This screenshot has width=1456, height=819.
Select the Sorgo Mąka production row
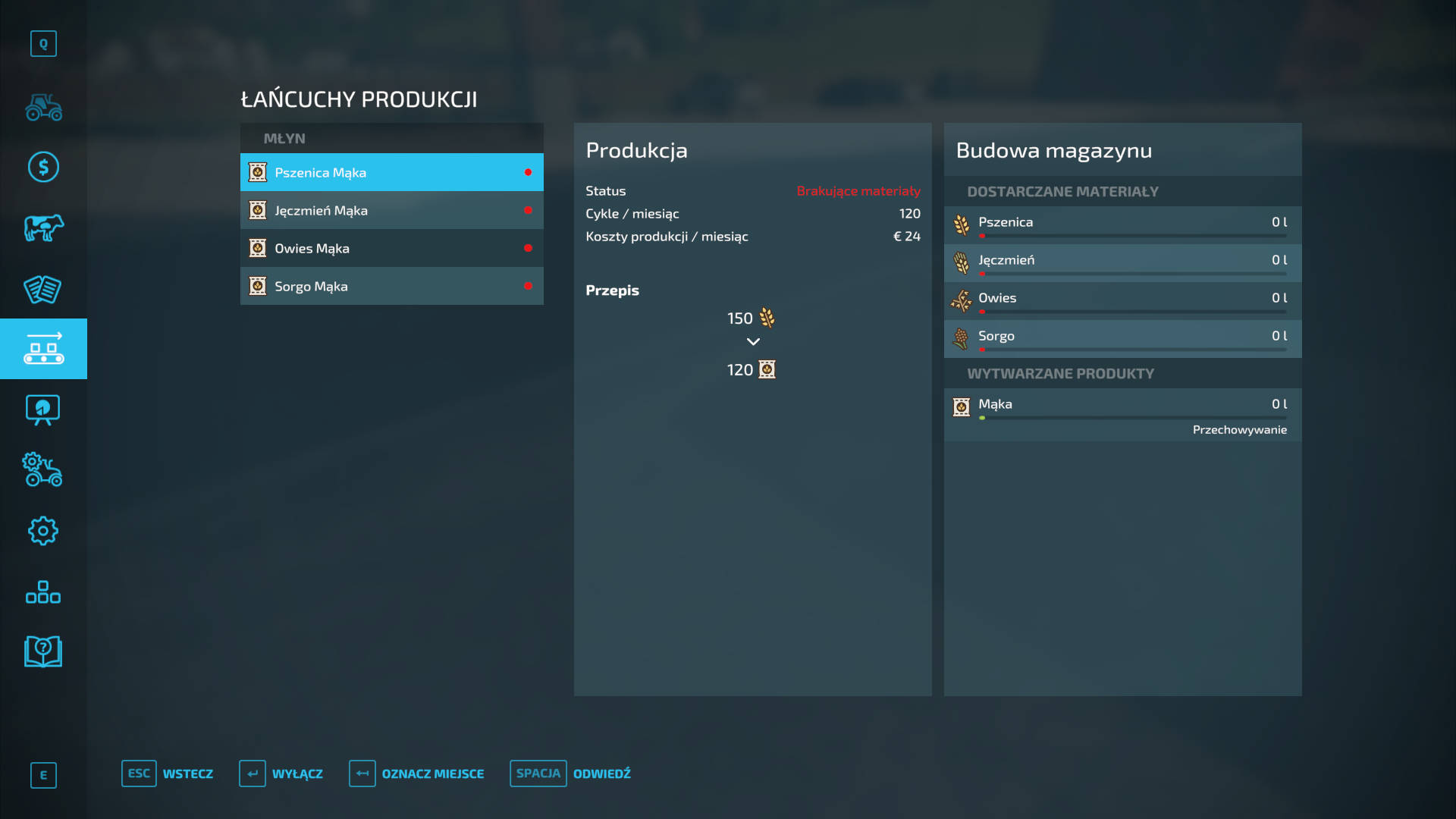(x=392, y=286)
